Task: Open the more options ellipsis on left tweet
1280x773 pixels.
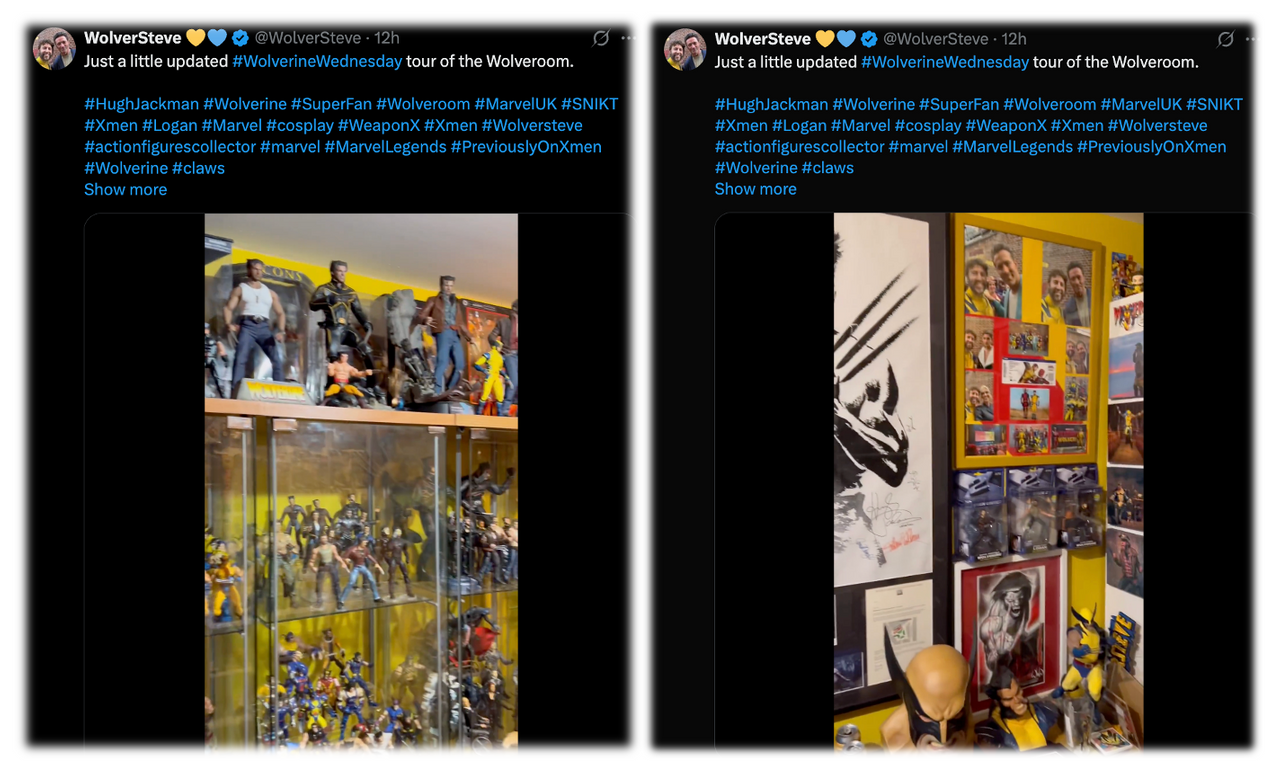Action: [627, 38]
